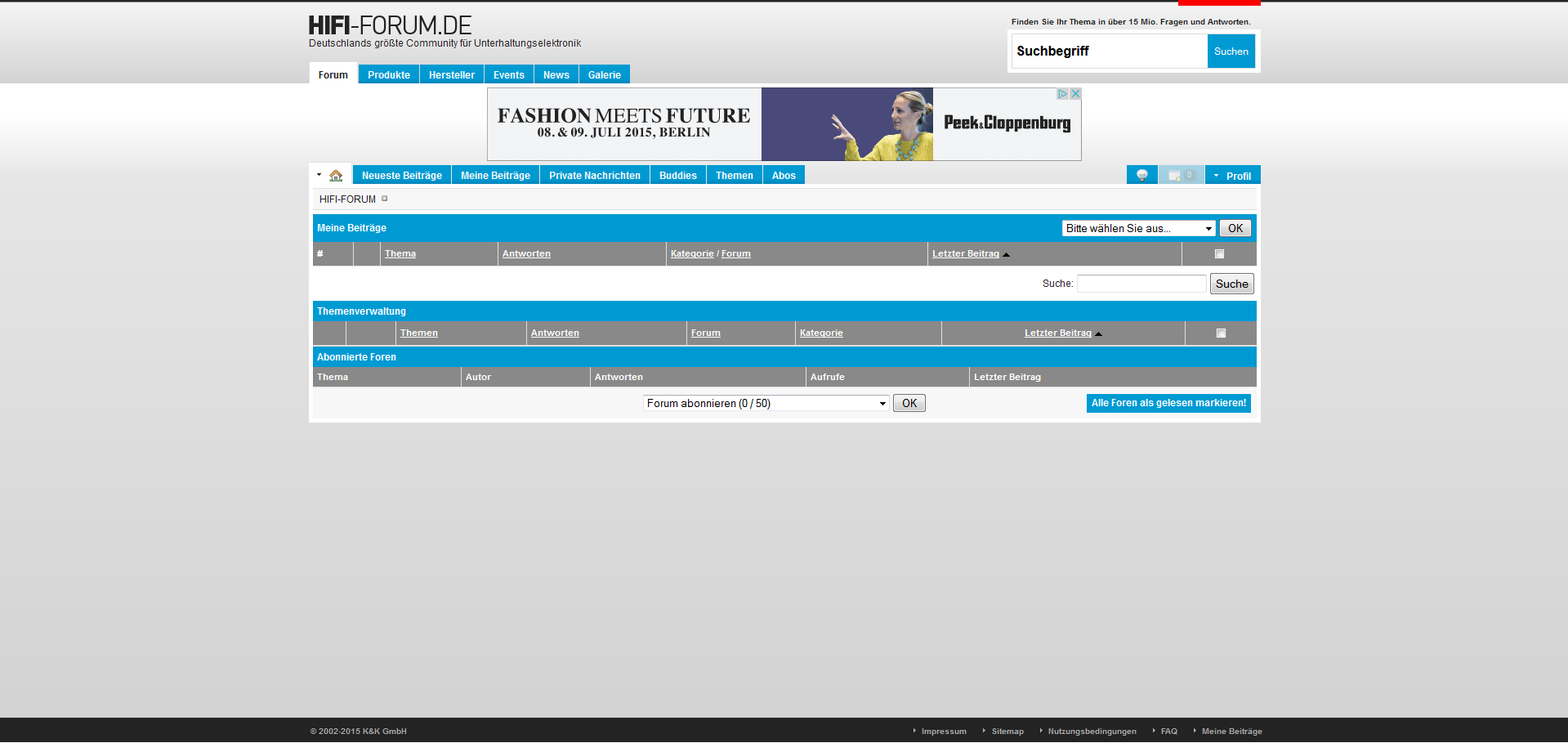Open the Impressum footer link
Image resolution: width=1568 pixels, height=743 pixels.
coord(943,732)
